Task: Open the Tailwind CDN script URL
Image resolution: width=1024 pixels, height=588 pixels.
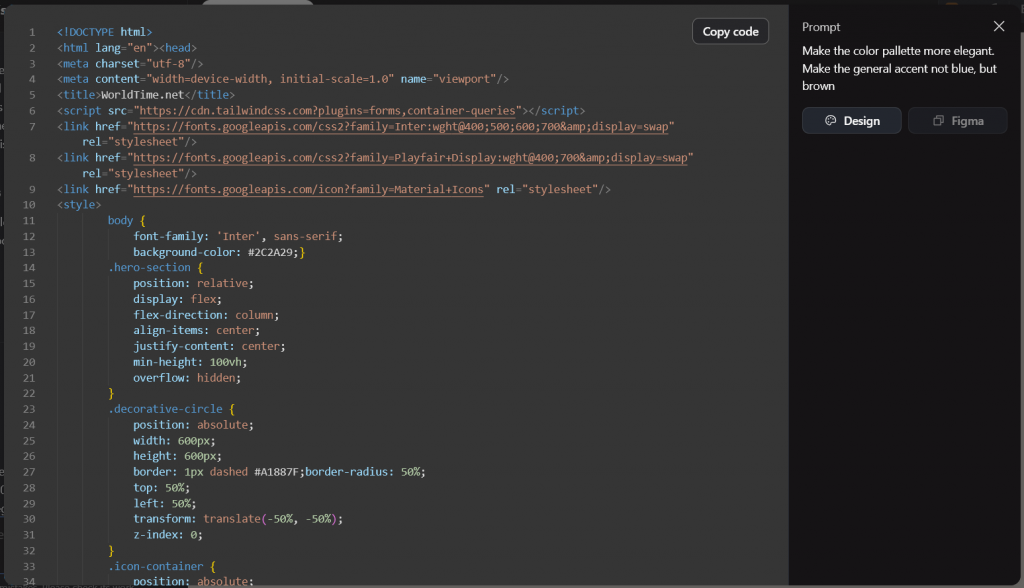Action: tap(327, 110)
